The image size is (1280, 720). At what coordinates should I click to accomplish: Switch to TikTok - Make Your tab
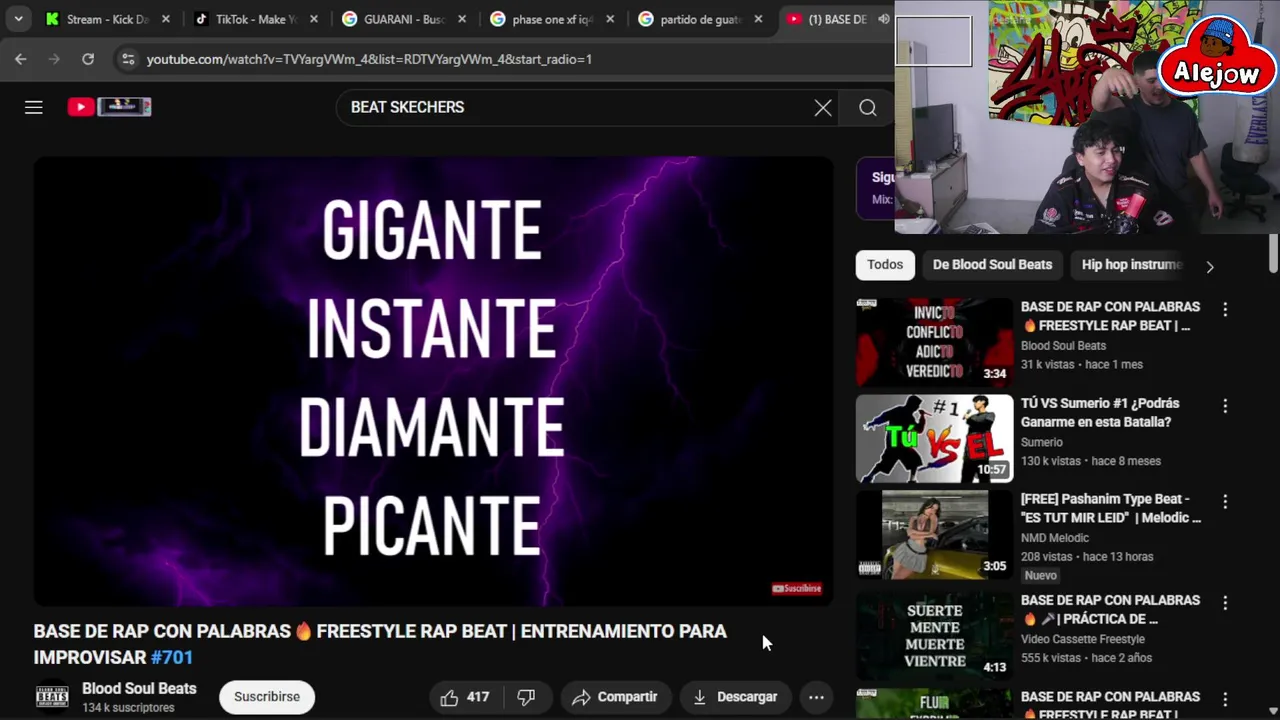pos(254,19)
